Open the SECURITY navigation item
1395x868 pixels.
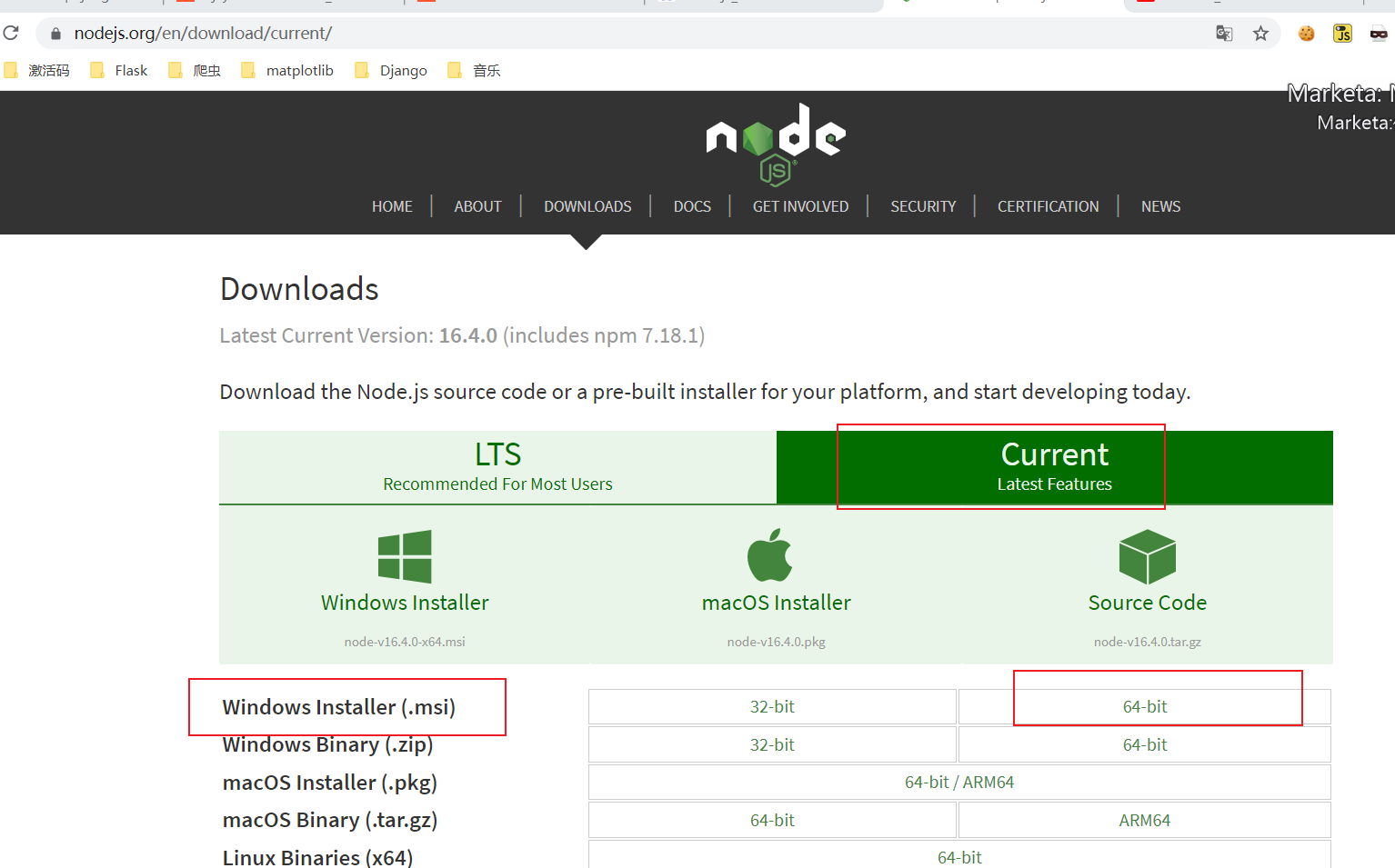point(923,206)
